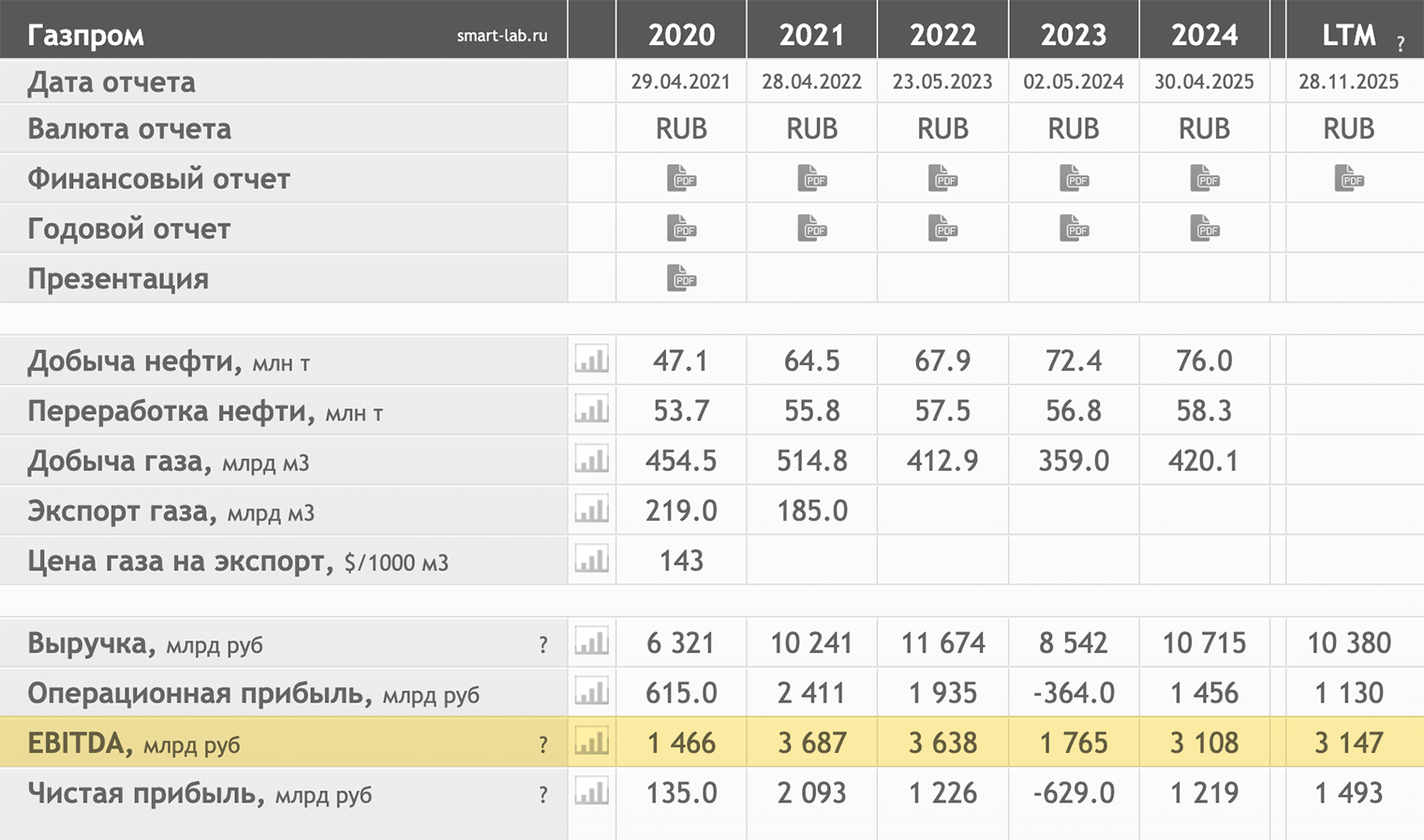Select the 2022 column header
This screenshot has width=1424, height=840.
click(x=942, y=35)
